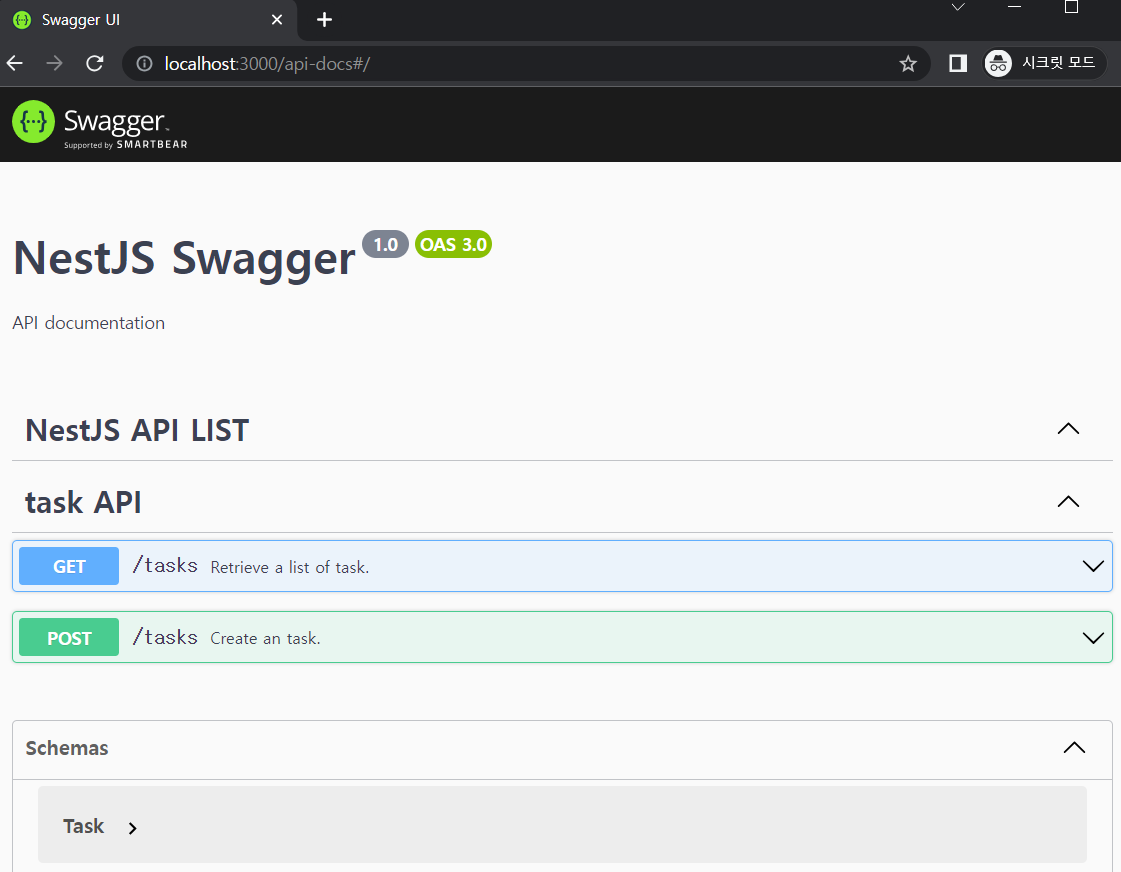The height and width of the screenshot is (872, 1121).
Task: Open the tab search chevron in title bar
Action: pos(958,7)
